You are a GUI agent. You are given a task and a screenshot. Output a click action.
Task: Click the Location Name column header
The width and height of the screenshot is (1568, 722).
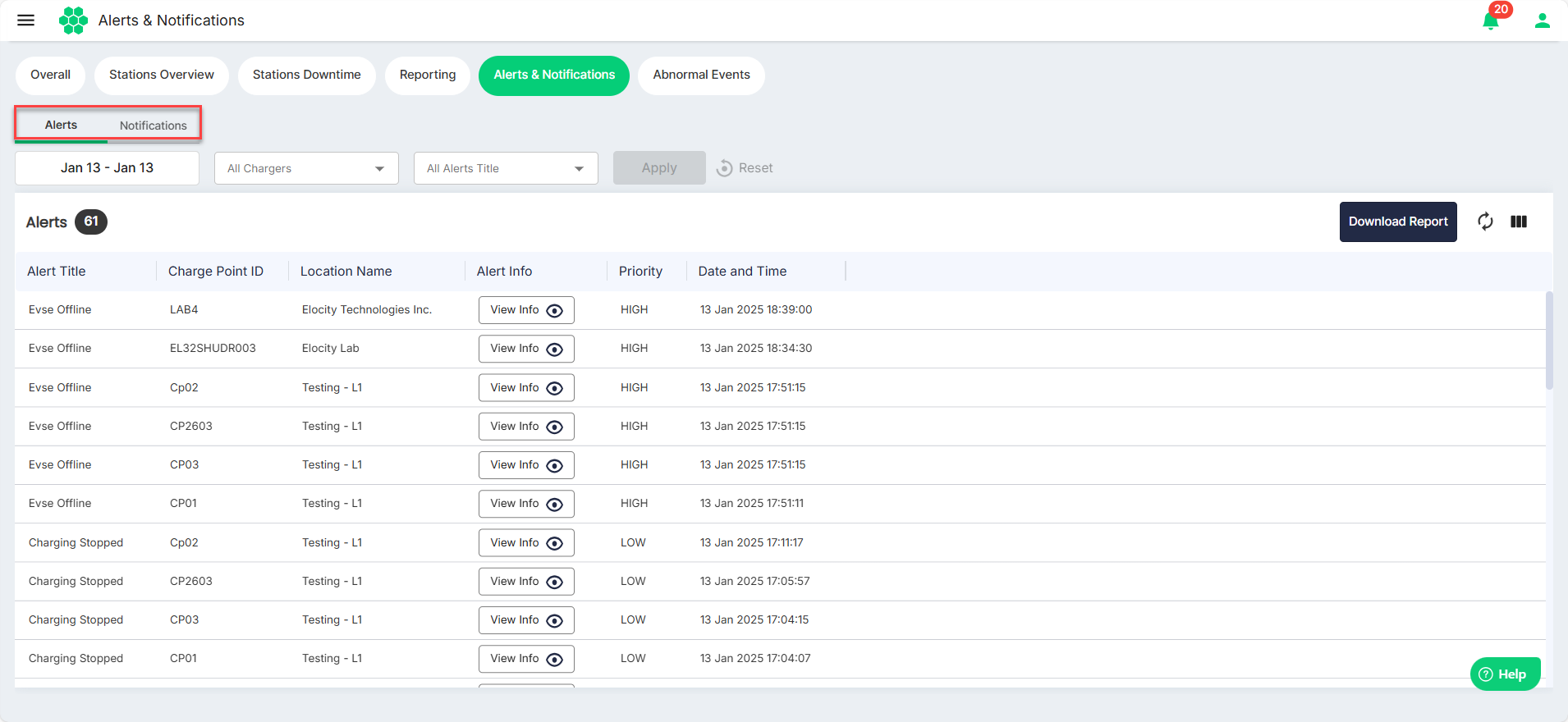click(346, 272)
